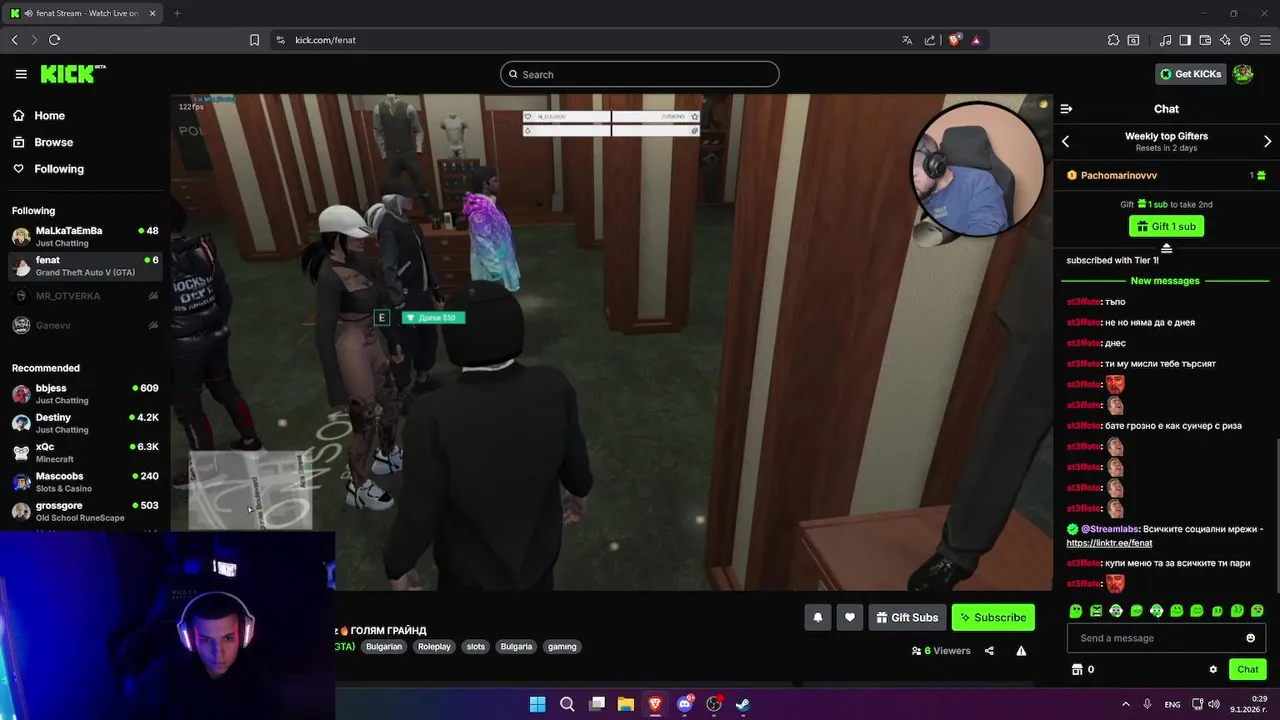Collapse the top gifters section arrow
The height and width of the screenshot is (720, 1280).
click(x=1166, y=248)
